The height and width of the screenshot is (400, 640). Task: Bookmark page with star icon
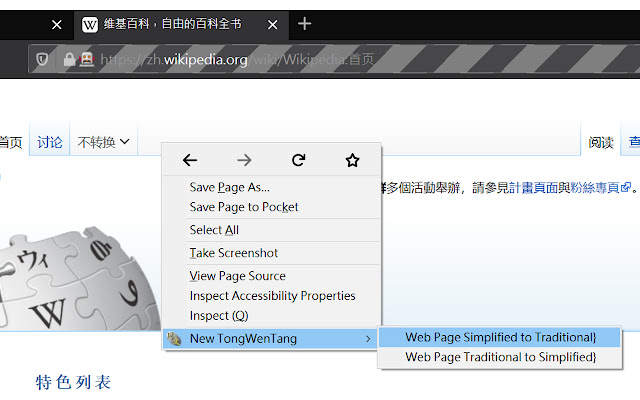352,160
